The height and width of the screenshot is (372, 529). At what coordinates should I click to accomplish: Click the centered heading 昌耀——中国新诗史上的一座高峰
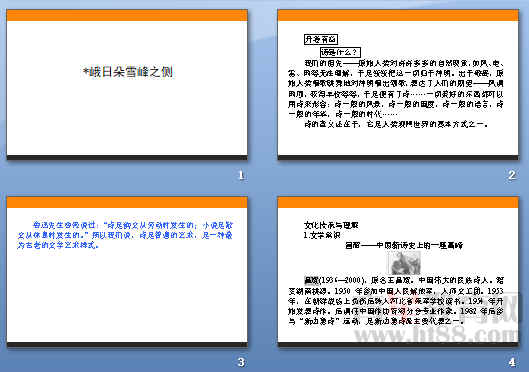tap(404, 245)
